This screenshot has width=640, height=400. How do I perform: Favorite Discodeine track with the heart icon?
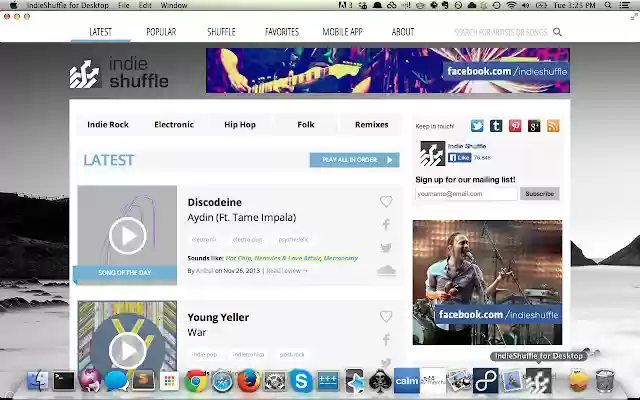(386, 201)
